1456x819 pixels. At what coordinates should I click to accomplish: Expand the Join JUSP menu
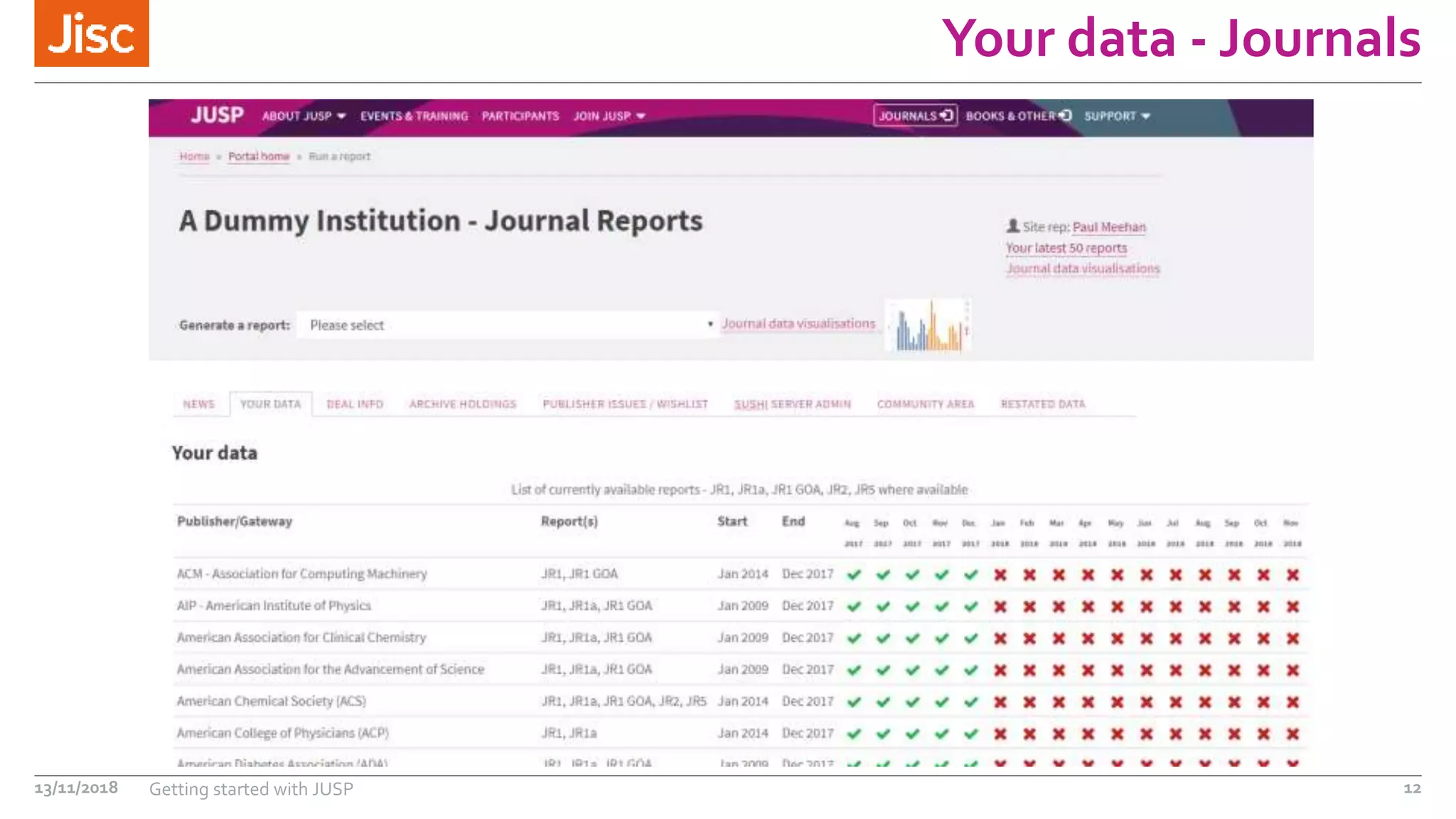click(x=609, y=116)
